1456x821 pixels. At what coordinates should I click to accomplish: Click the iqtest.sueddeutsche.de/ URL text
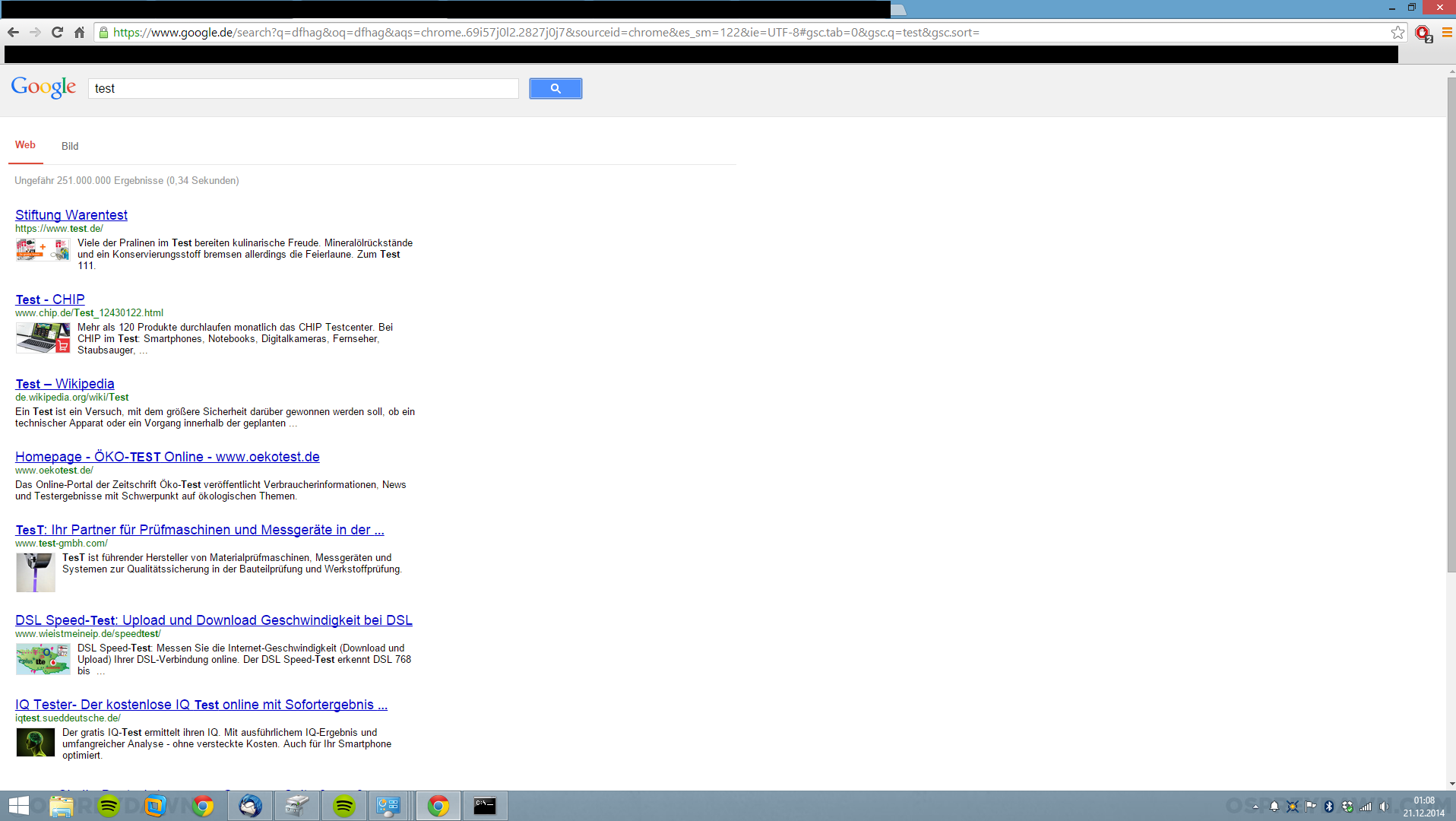68,718
